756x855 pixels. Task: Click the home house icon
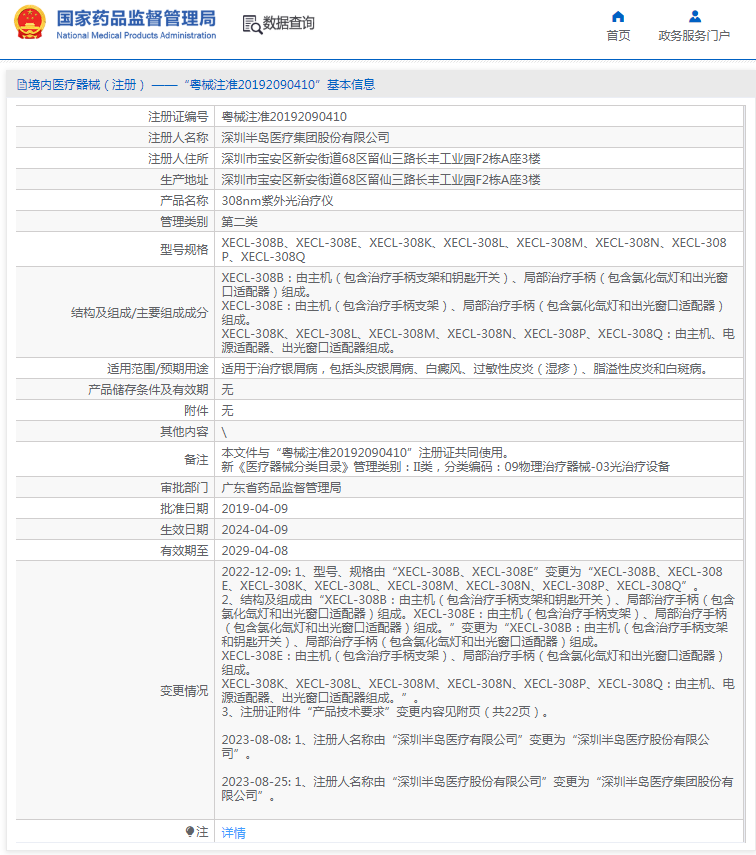618,16
